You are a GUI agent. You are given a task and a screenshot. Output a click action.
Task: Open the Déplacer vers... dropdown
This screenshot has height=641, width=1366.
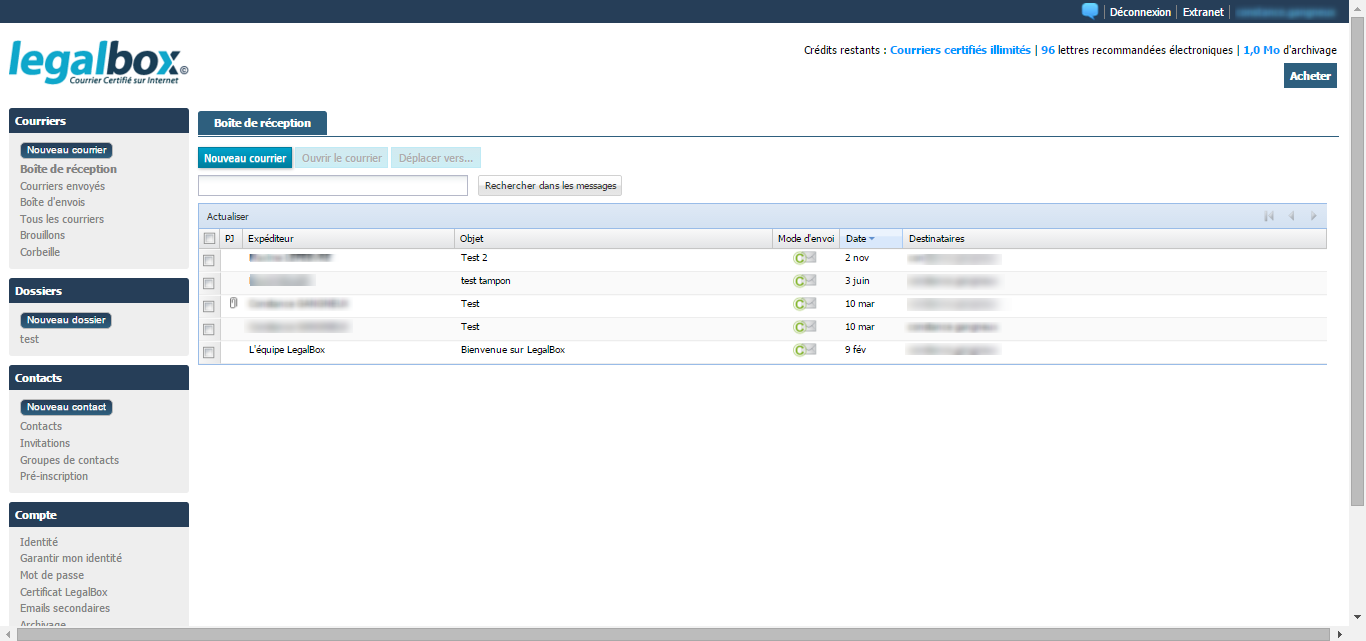[x=436, y=158]
